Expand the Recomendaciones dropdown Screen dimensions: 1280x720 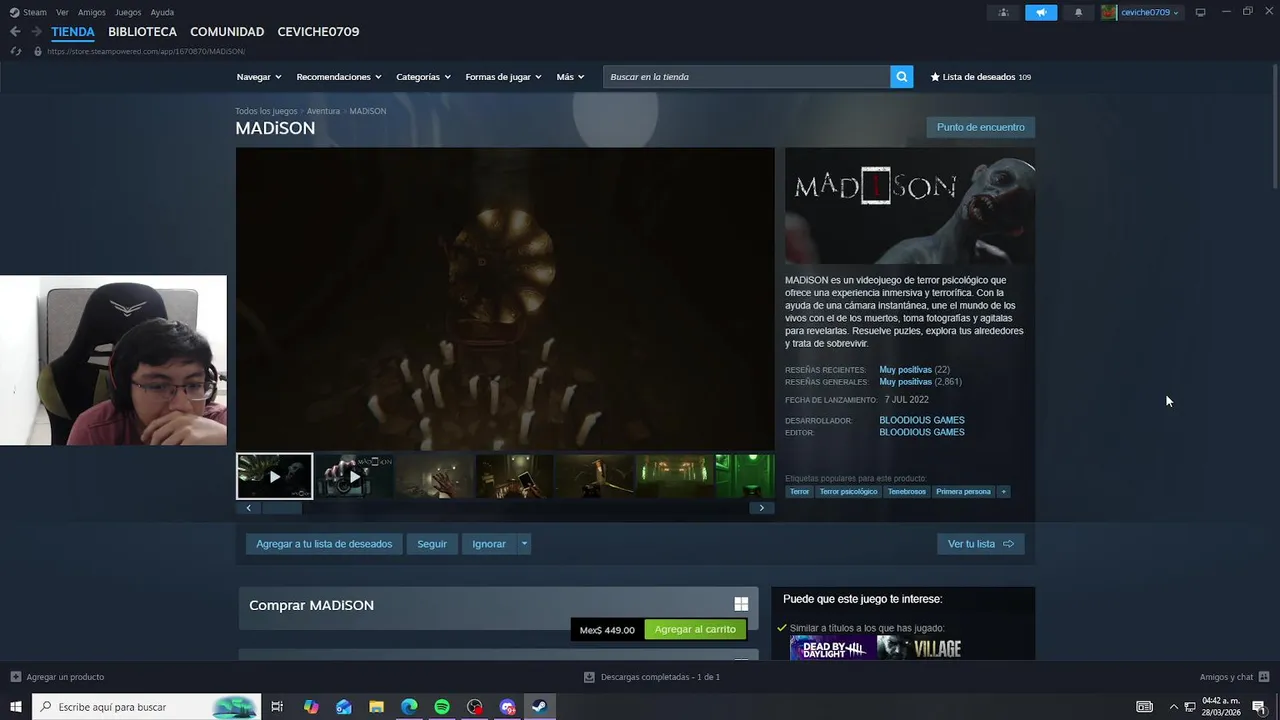tap(339, 77)
